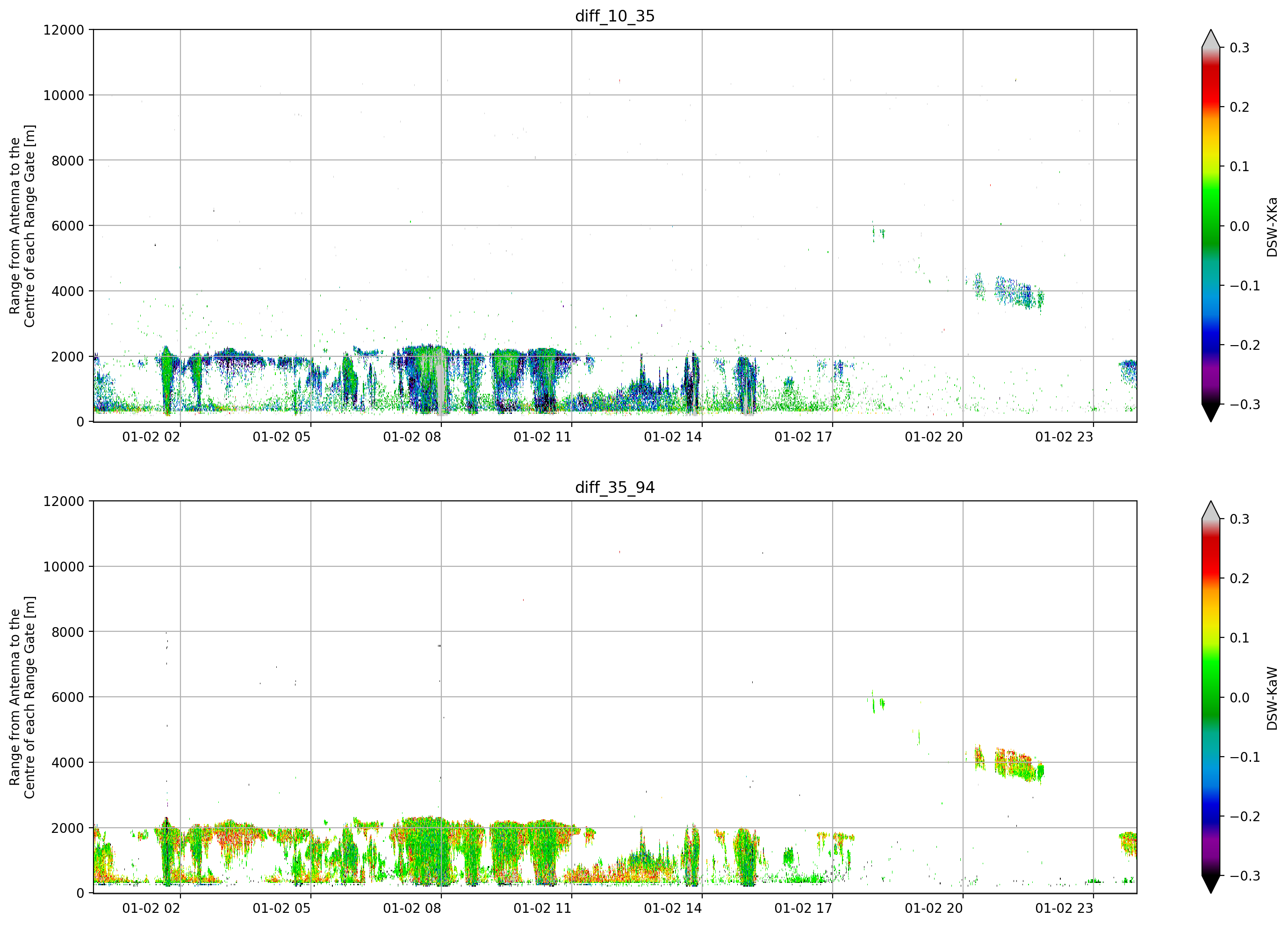
Task: Click the gray upper arrow of DSW-XKa colorbar
Action: (x=1211, y=40)
